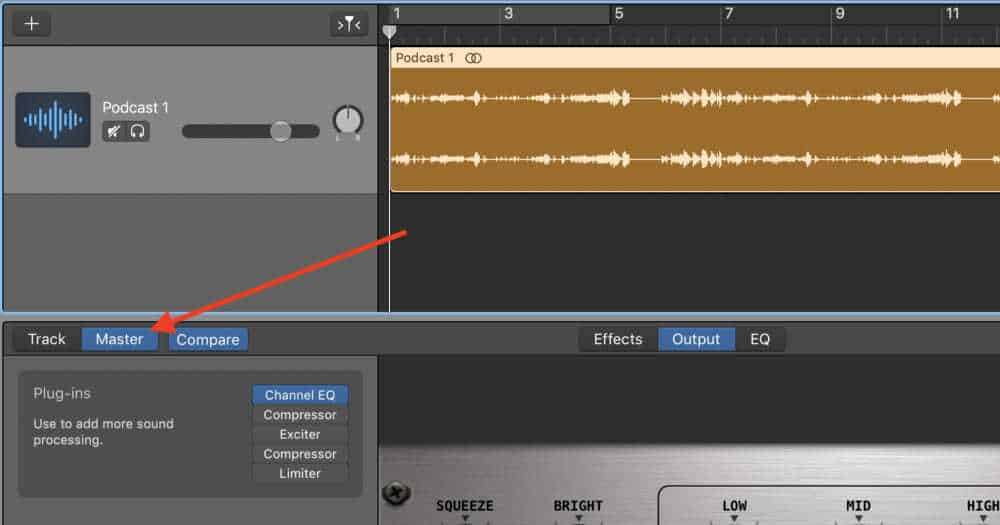Image resolution: width=1000 pixels, height=525 pixels.
Task: Click bar 3 on the ruler
Action: pos(508,13)
